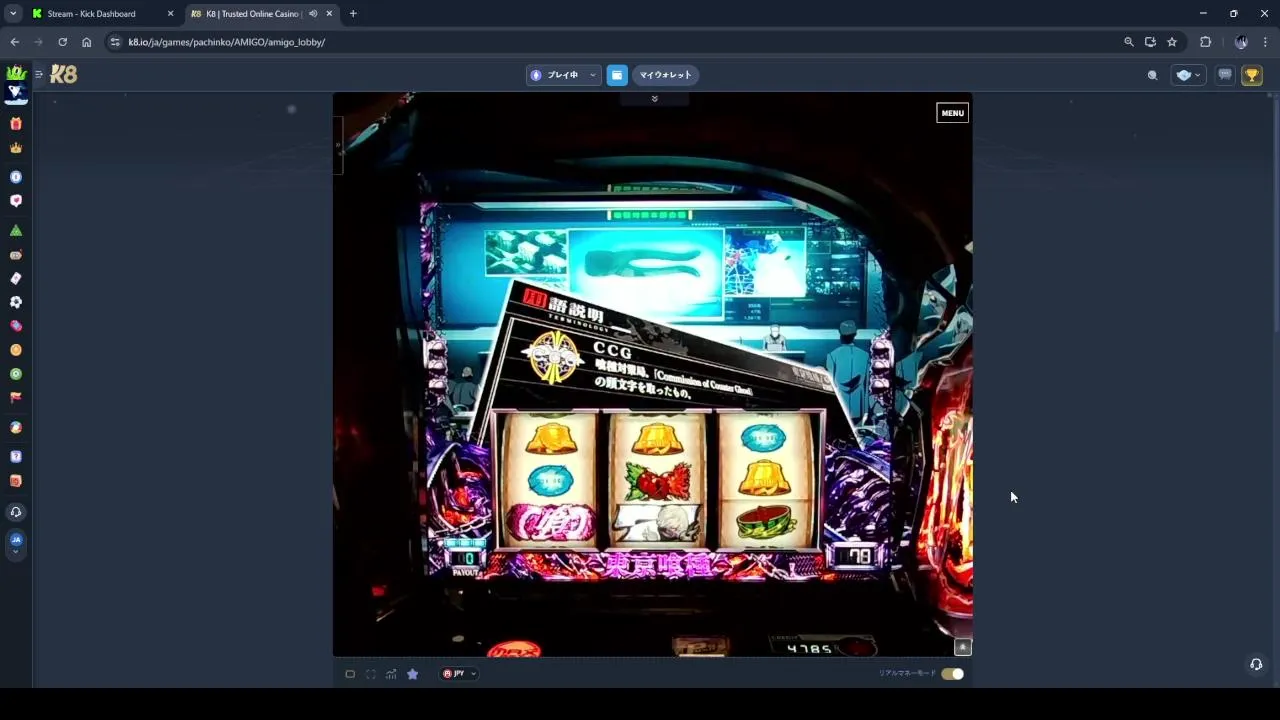Open the site information icon in address bar
The image size is (1280, 720).
coord(115,42)
